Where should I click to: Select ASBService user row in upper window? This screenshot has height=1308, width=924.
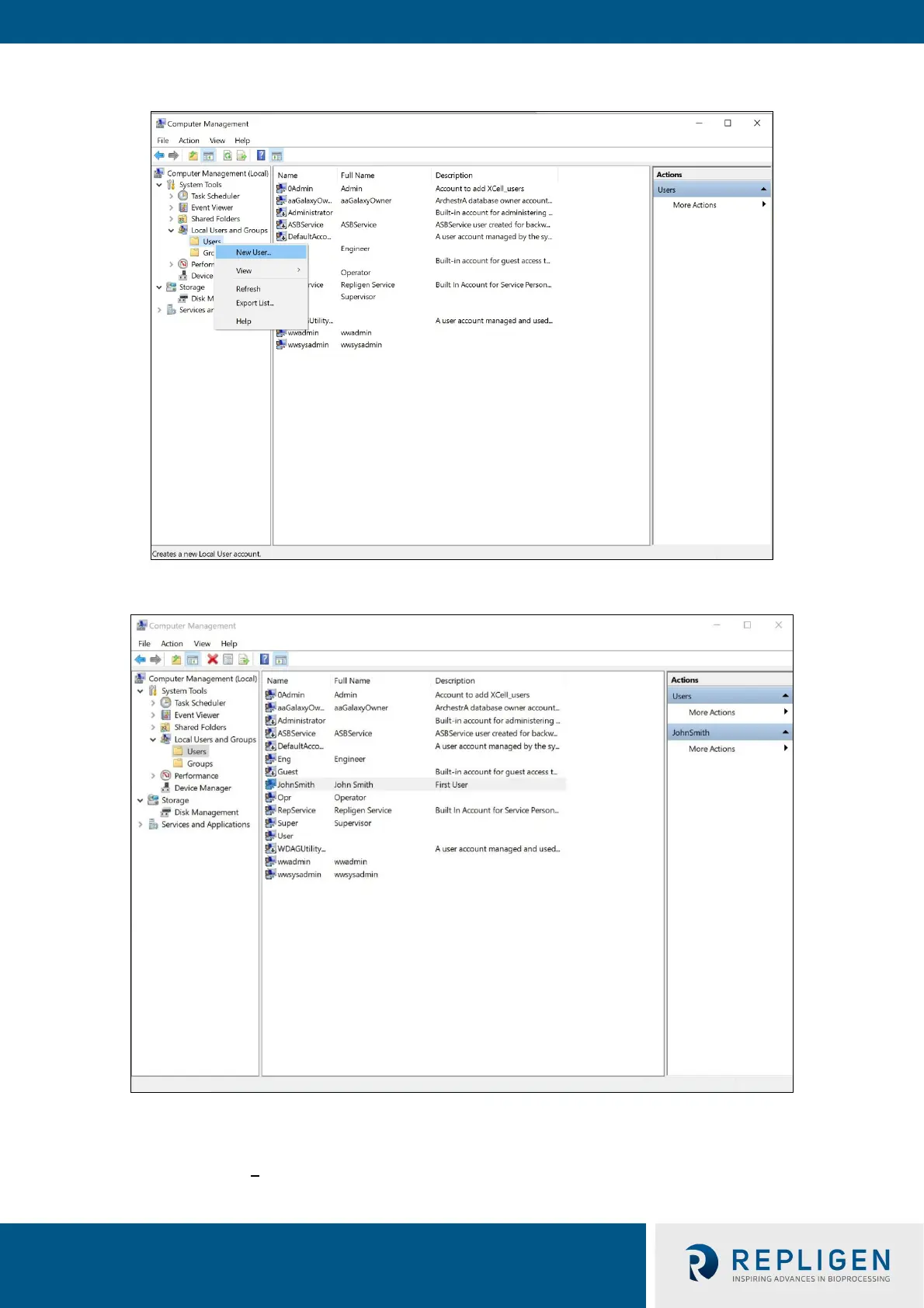coord(415,224)
